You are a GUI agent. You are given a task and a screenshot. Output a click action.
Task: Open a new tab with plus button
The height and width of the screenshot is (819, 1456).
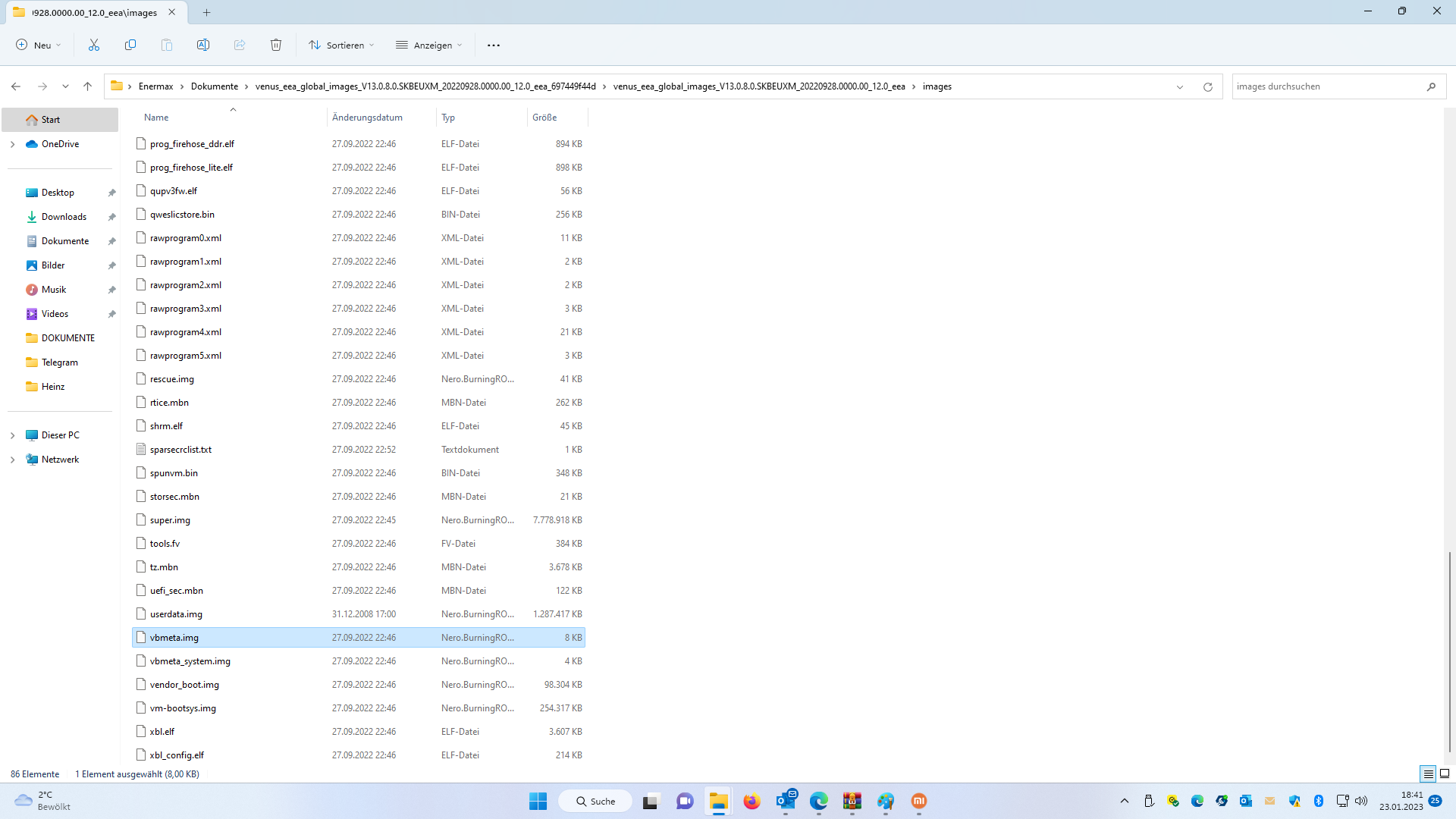pyautogui.click(x=206, y=12)
